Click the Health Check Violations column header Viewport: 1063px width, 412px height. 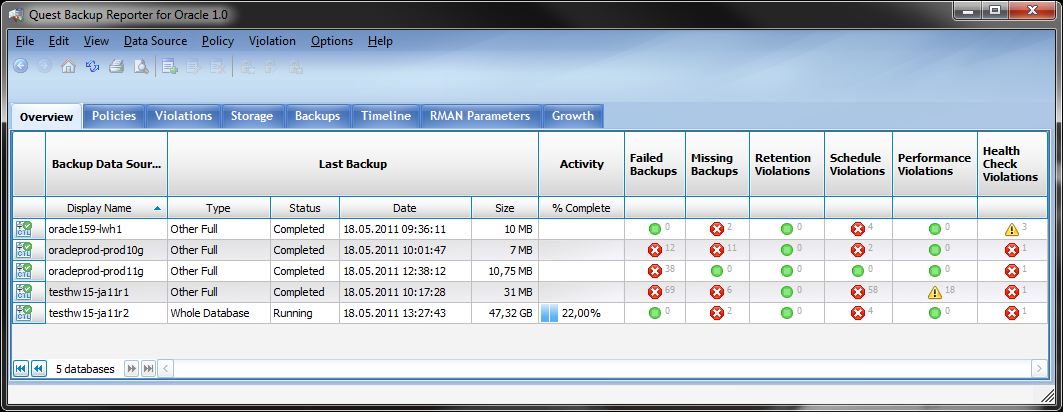(1011, 164)
